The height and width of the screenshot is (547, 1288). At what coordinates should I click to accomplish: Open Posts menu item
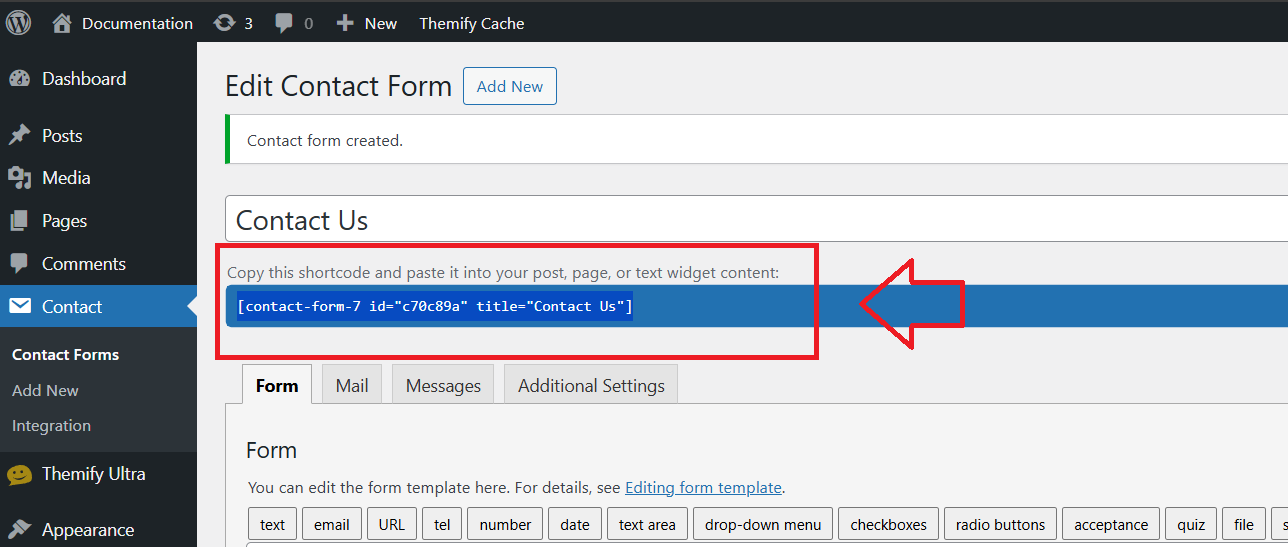(62, 136)
